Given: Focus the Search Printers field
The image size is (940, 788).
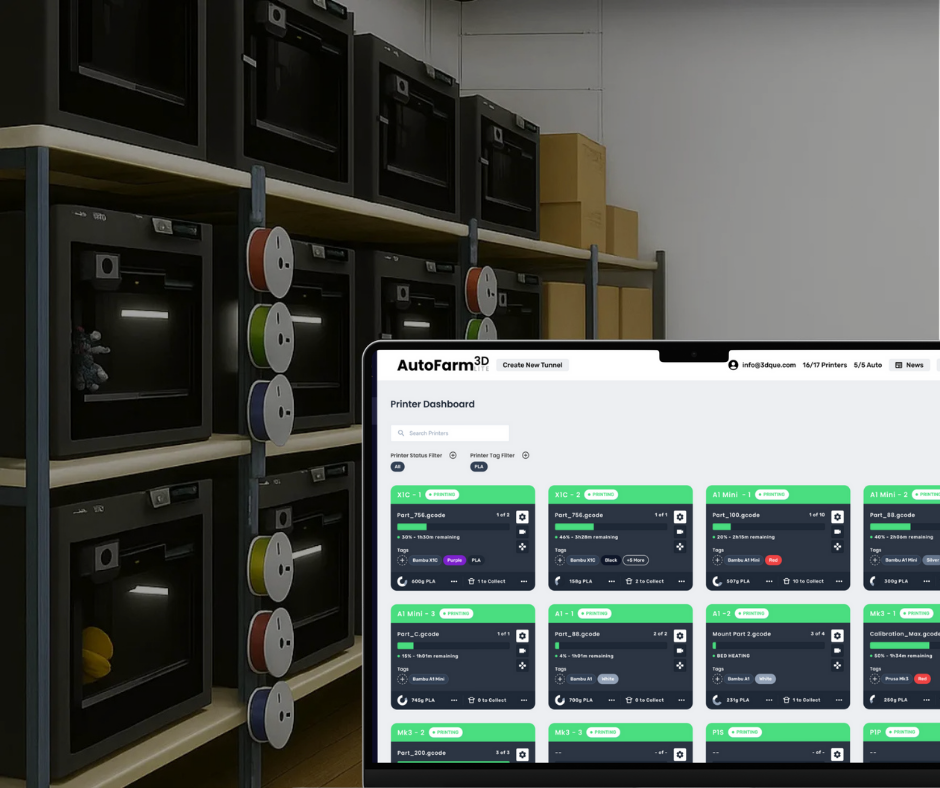Looking at the screenshot, I should tap(450, 433).
